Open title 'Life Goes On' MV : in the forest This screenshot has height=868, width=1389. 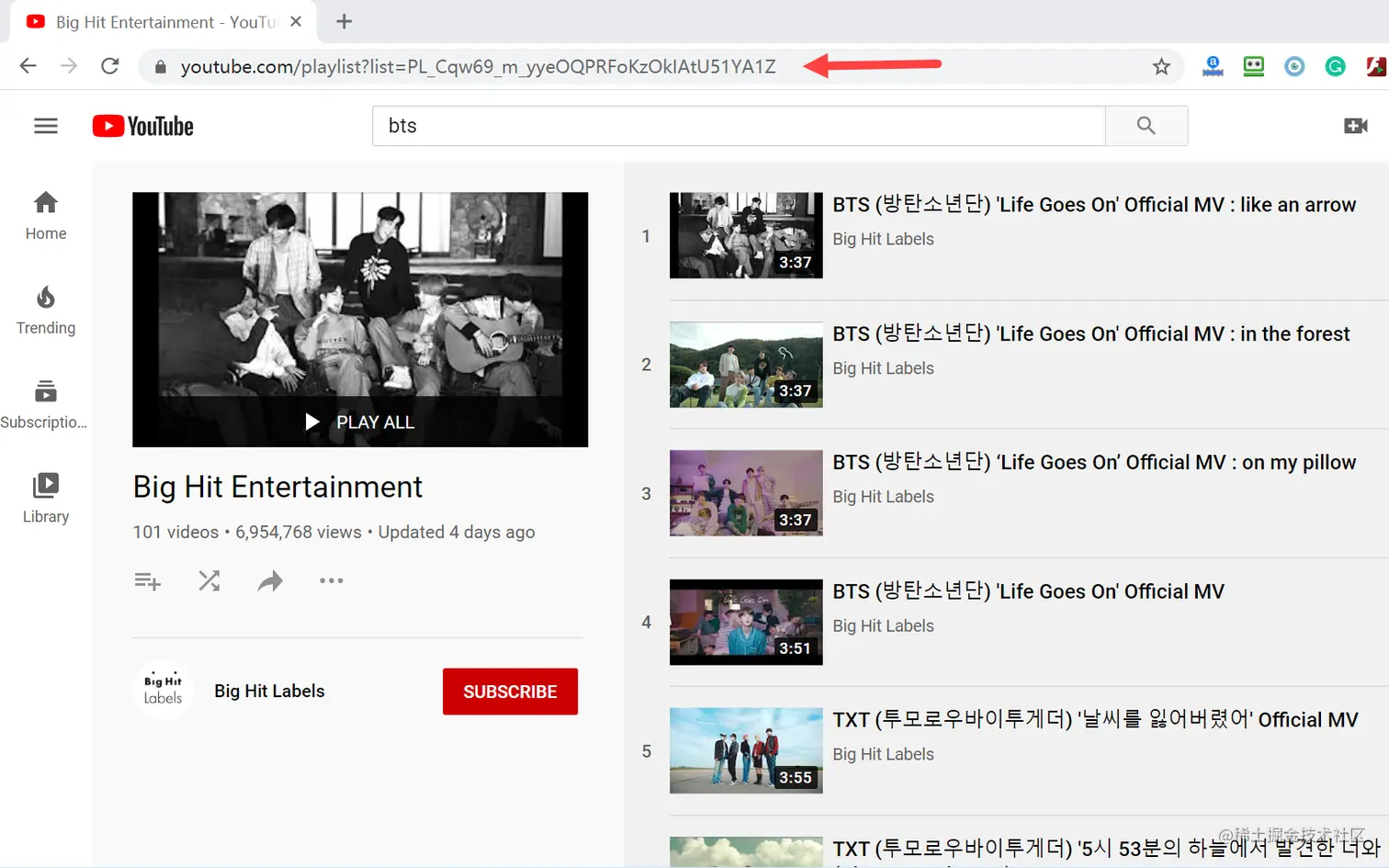(x=1091, y=333)
